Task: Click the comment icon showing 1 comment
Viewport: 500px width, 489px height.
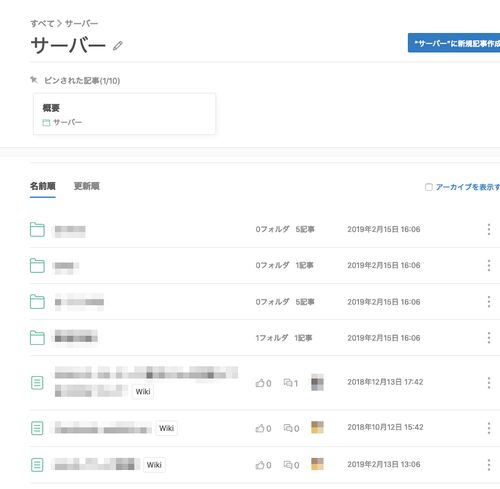Action: coord(288,383)
